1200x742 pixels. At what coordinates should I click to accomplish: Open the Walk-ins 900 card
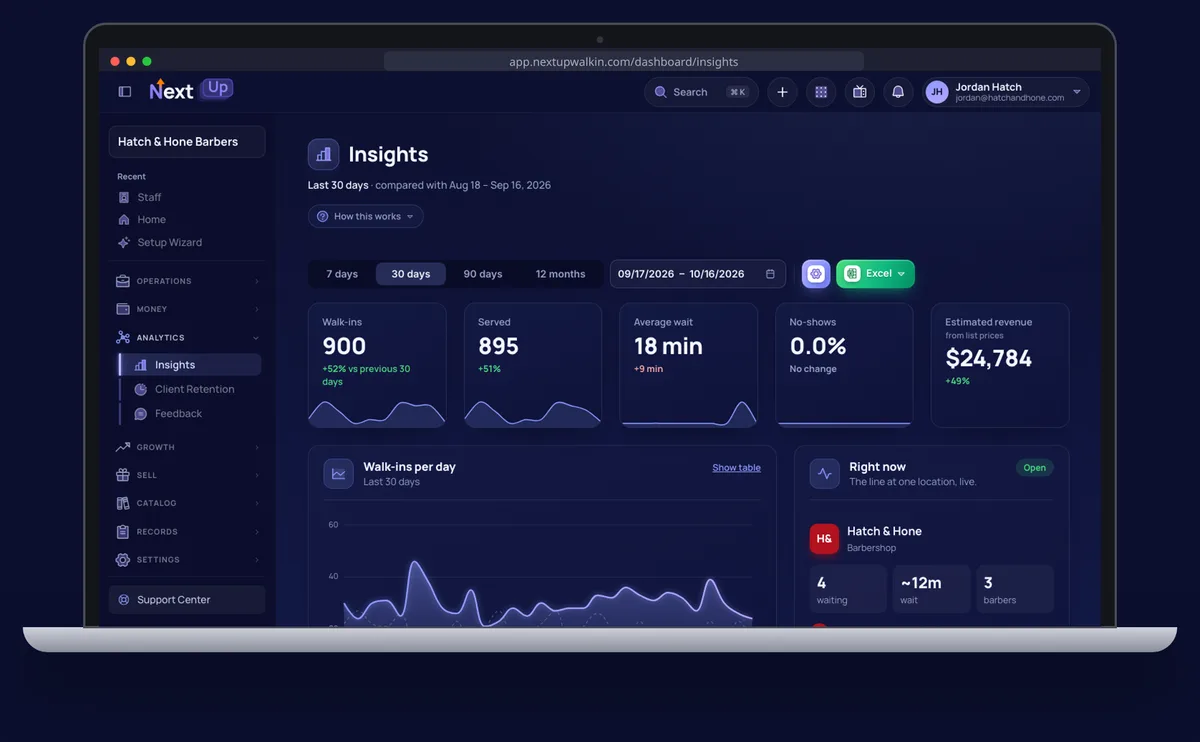coord(377,365)
